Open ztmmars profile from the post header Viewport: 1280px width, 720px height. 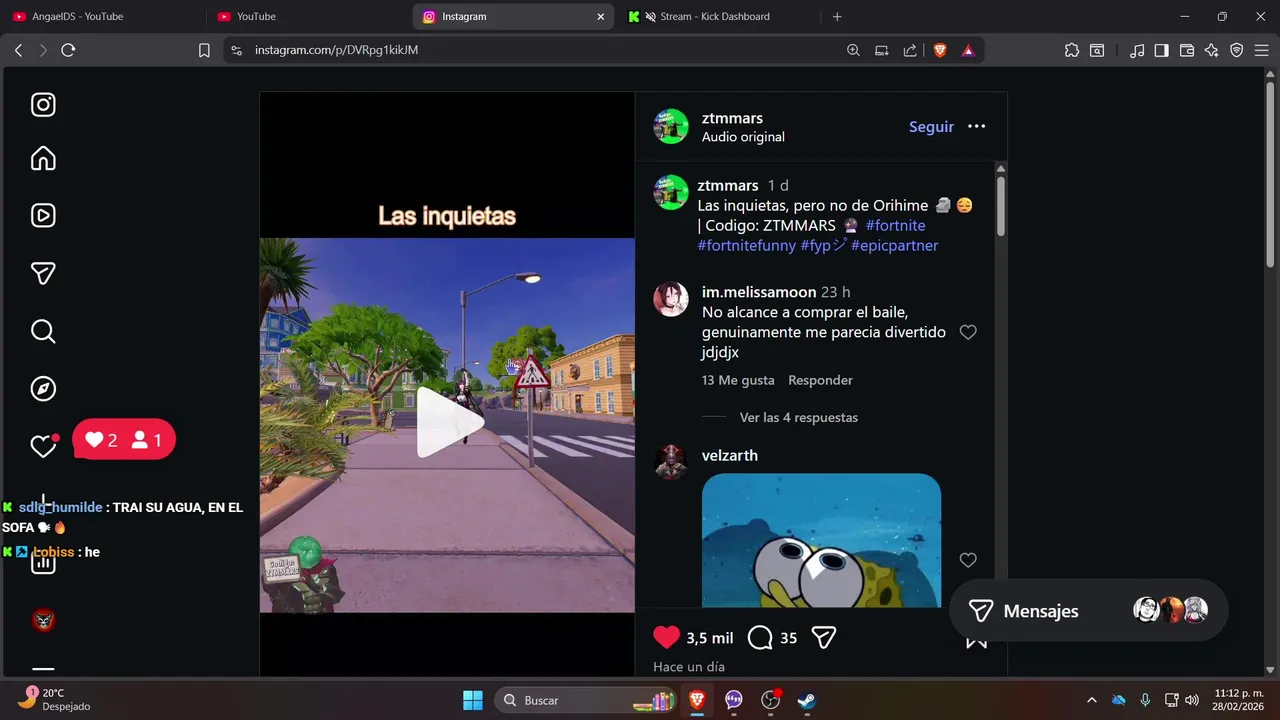pos(732,118)
